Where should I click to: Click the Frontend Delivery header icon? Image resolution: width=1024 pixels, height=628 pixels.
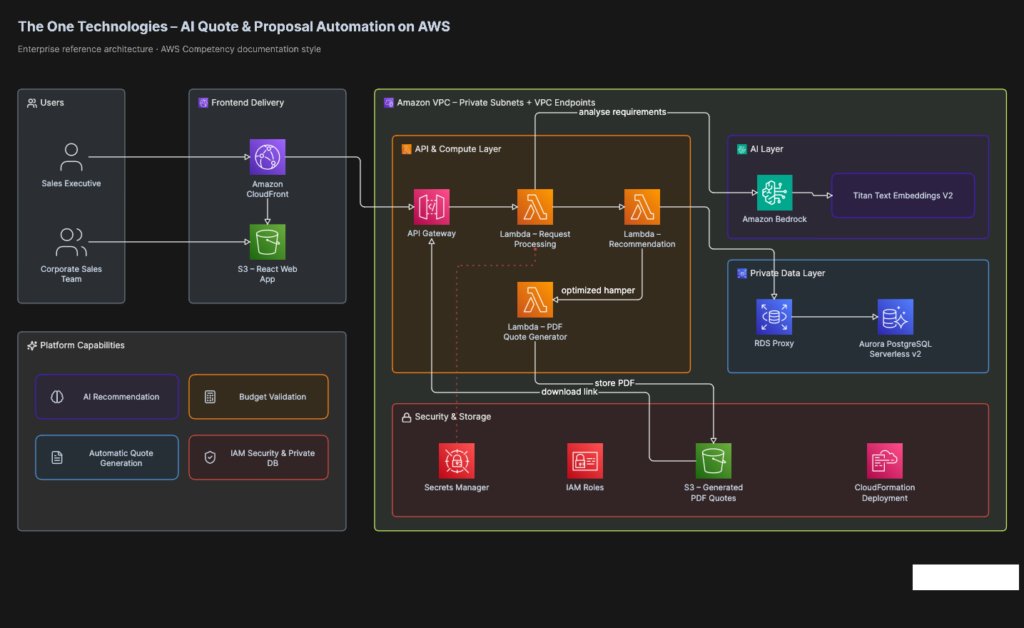pyautogui.click(x=203, y=103)
